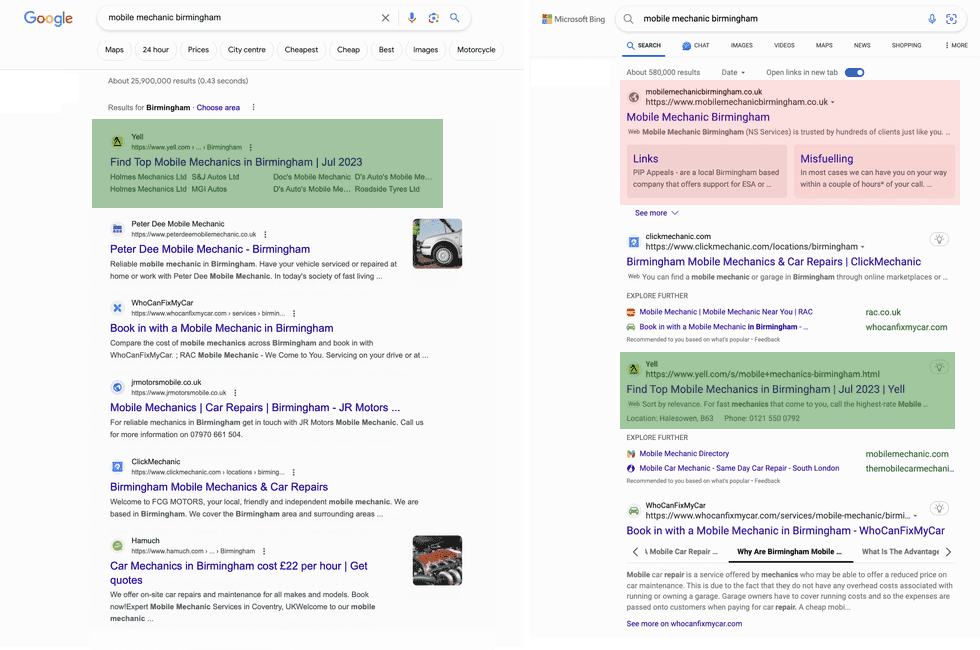Click the car thumbnail beside Peter Dee result
Viewport: 980px width, 650px height.
click(x=437, y=243)
